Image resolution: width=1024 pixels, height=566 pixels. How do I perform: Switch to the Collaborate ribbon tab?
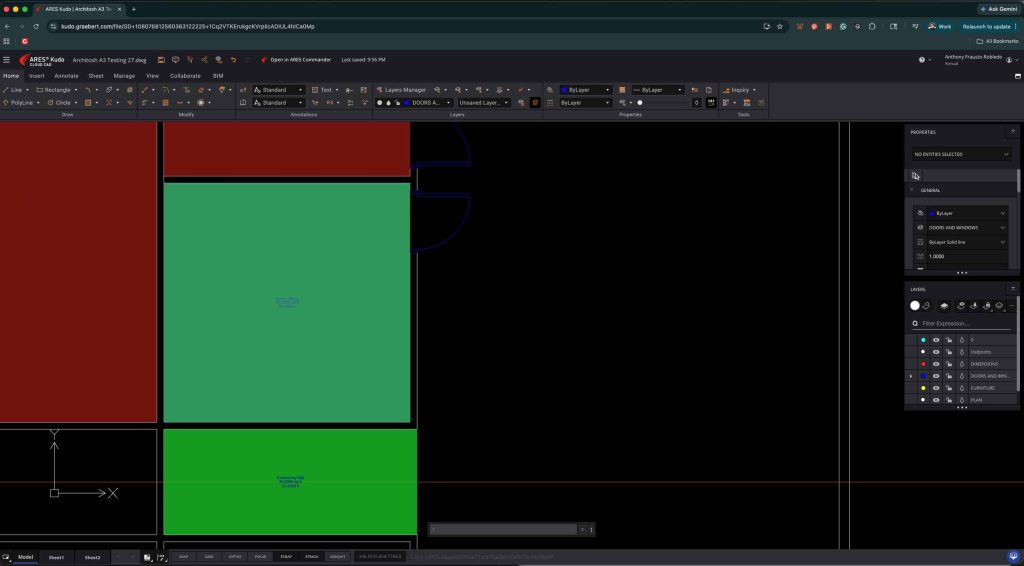[x=185, y=76]
